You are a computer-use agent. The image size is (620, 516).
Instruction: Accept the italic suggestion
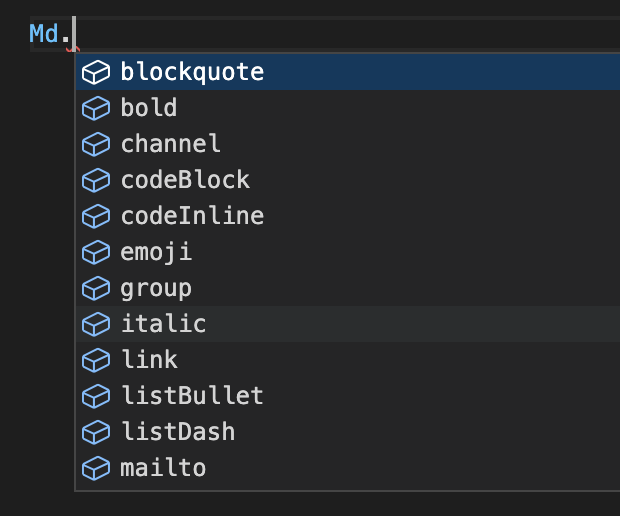[x=163, y=324]
